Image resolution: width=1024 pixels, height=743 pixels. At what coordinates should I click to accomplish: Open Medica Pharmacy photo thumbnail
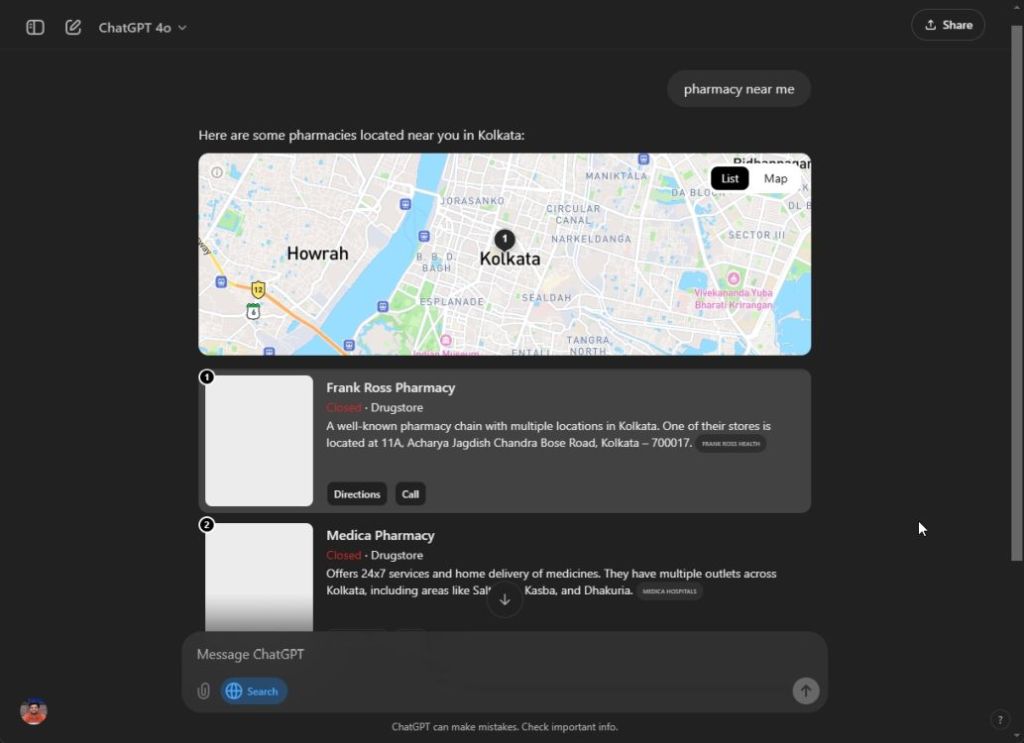[259, 577]
